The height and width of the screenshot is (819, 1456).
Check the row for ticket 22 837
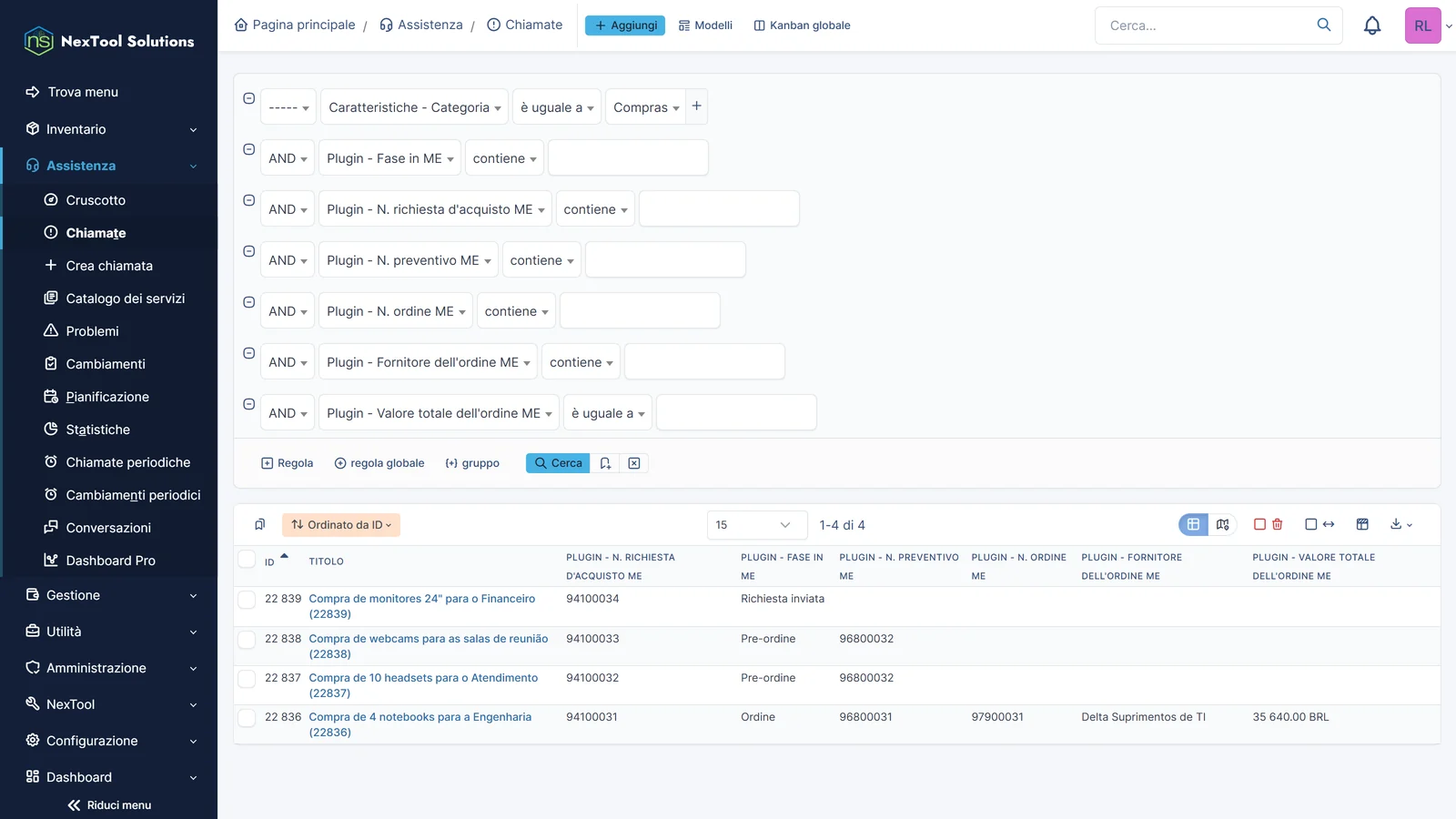[x=247, y=678]
